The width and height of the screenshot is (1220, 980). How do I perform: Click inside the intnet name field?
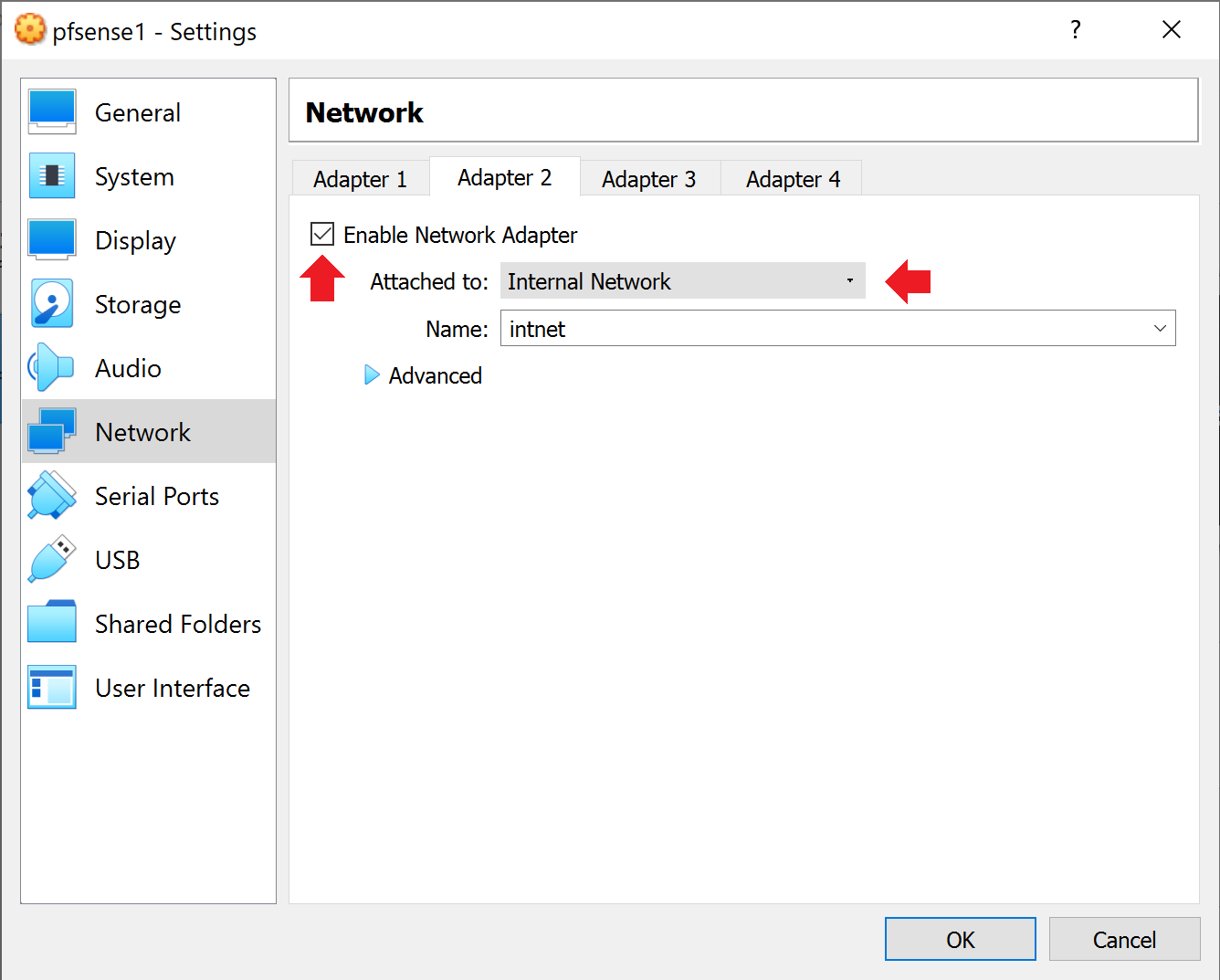(x=822, y=329)
